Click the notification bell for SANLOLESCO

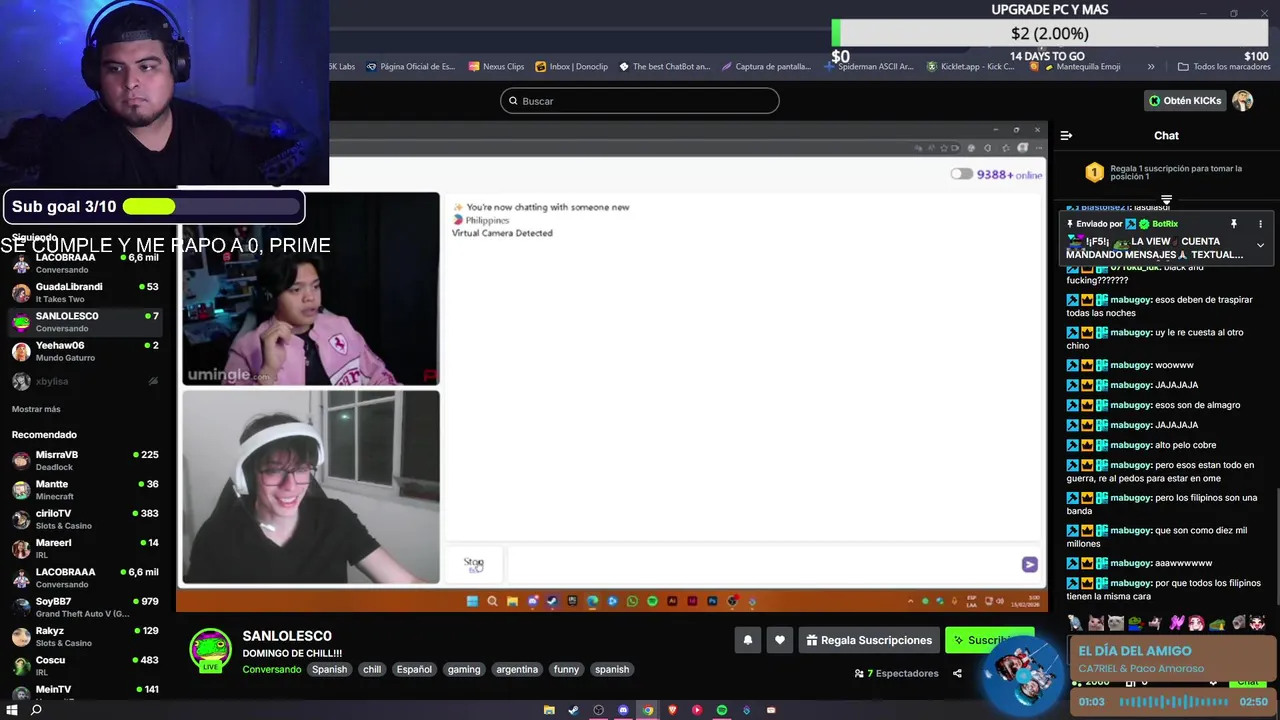pyautogui.click(x=747, y=640)
